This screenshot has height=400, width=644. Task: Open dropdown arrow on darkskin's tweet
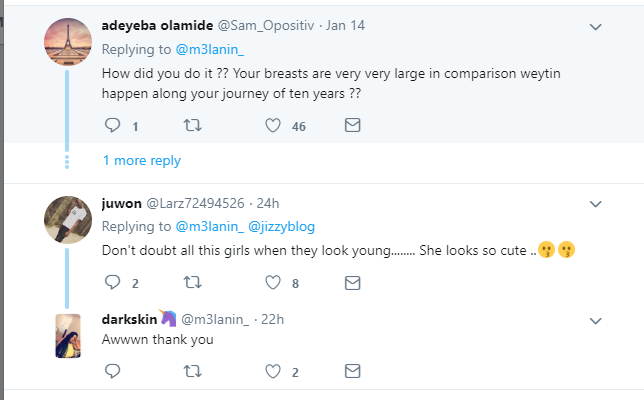pos(596,320)
